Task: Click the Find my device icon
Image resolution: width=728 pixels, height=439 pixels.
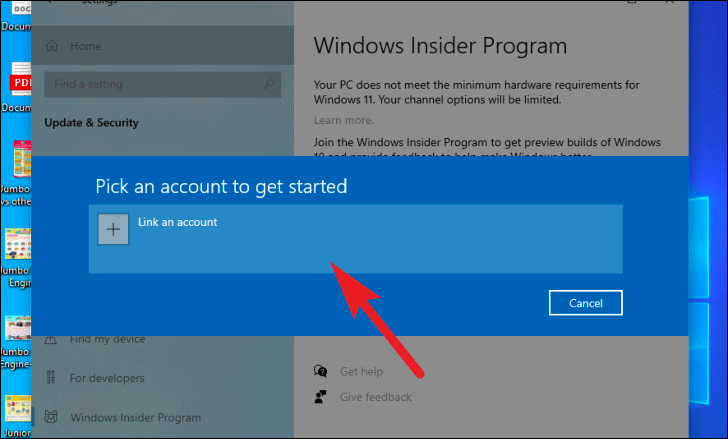Action: coord(51,340)
